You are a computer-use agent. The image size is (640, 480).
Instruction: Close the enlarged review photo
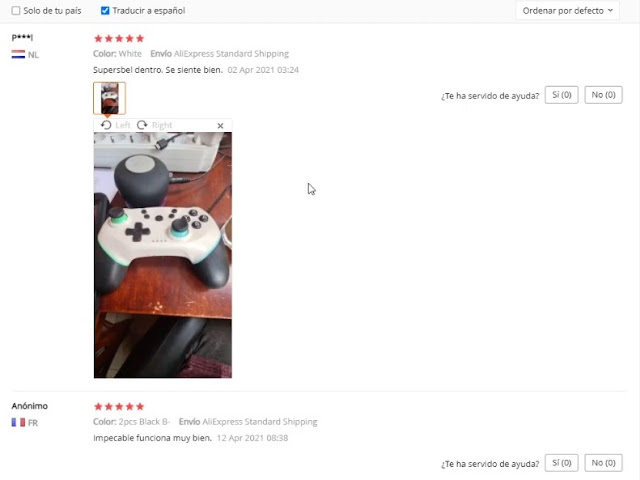coord(220,126)
